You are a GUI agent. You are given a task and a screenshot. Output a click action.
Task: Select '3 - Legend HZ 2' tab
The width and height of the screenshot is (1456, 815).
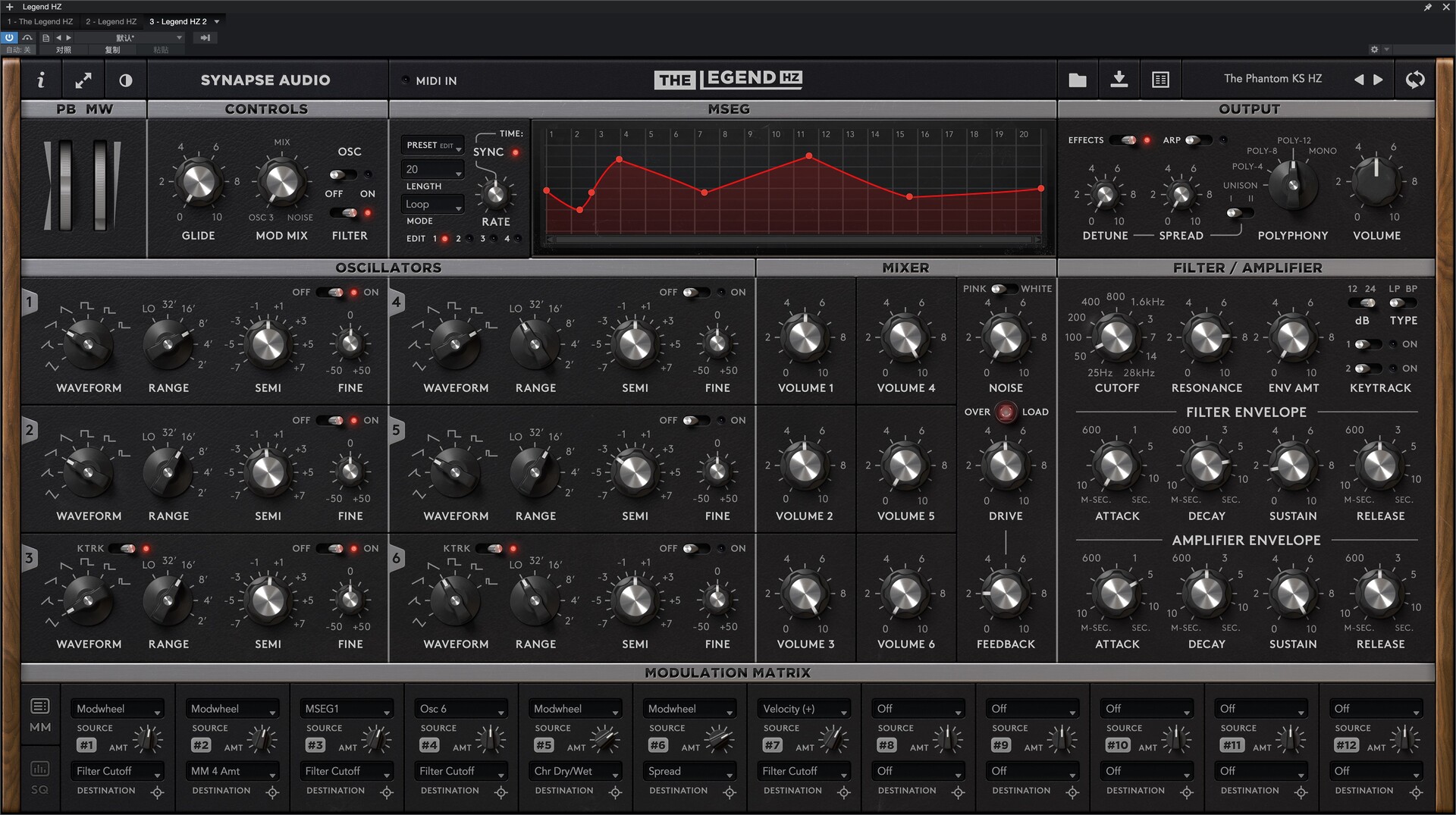[178, 21]
